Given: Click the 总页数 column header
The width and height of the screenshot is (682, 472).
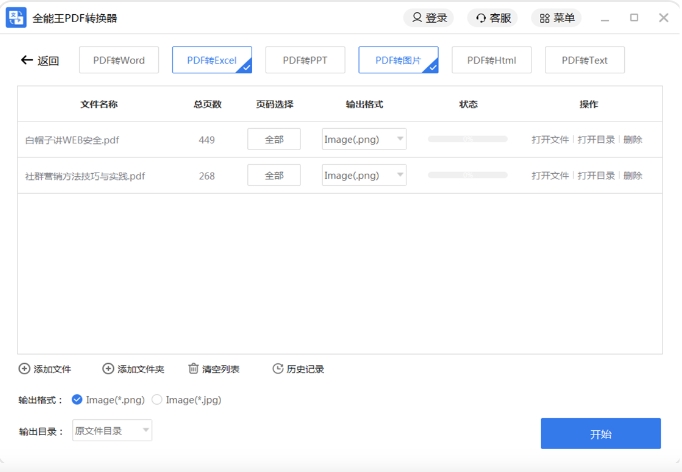Looking at the screenshot, I should (207, 104).
